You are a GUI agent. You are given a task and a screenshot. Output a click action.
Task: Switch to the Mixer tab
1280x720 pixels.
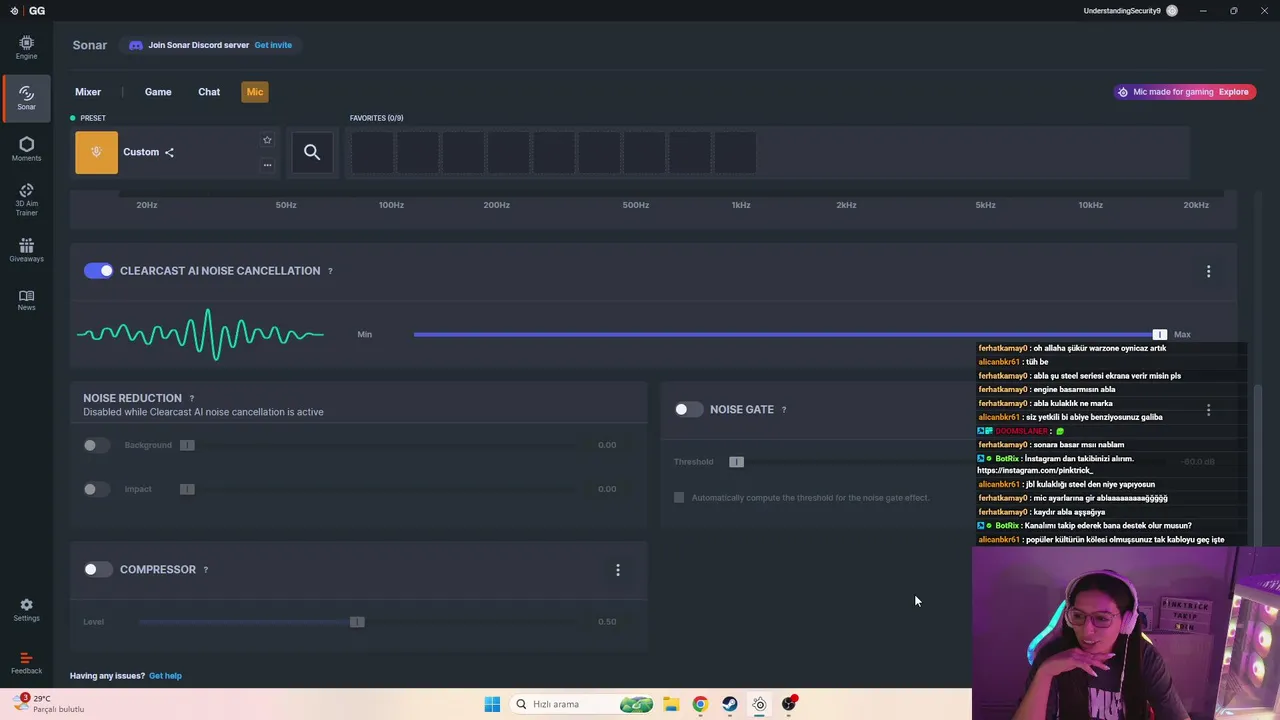(x=88, y=92)
